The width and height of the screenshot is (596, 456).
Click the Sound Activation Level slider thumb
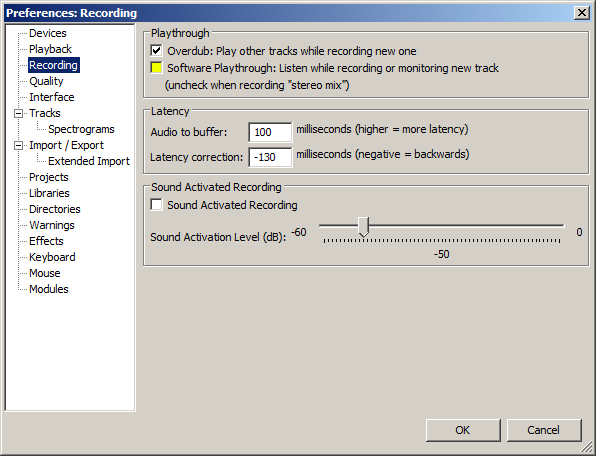tap(364, 227)
